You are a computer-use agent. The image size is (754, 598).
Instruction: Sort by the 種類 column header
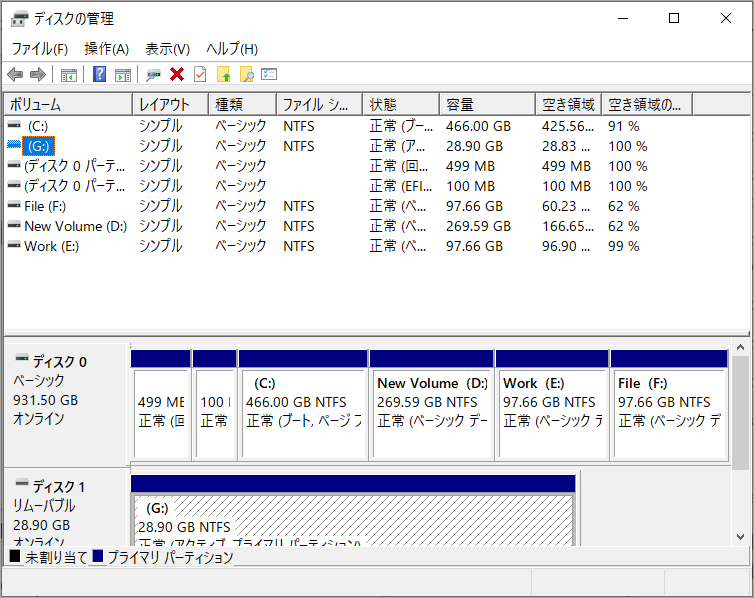point(242,104)
